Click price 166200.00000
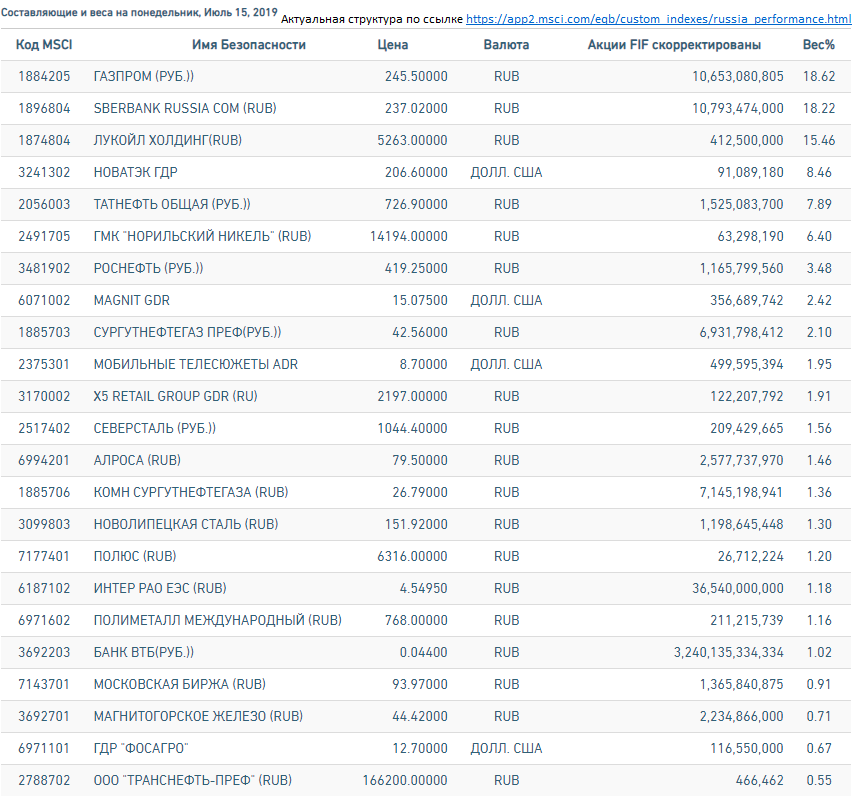 click(x=404, y=780)
